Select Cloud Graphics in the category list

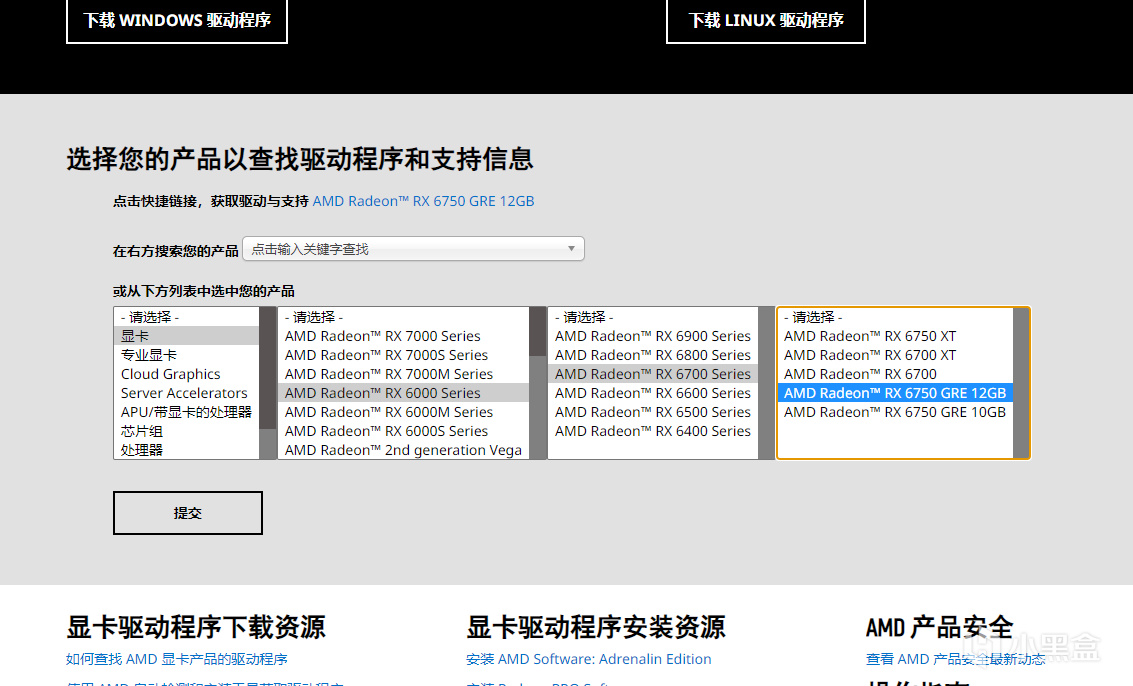tap(186, 374)
